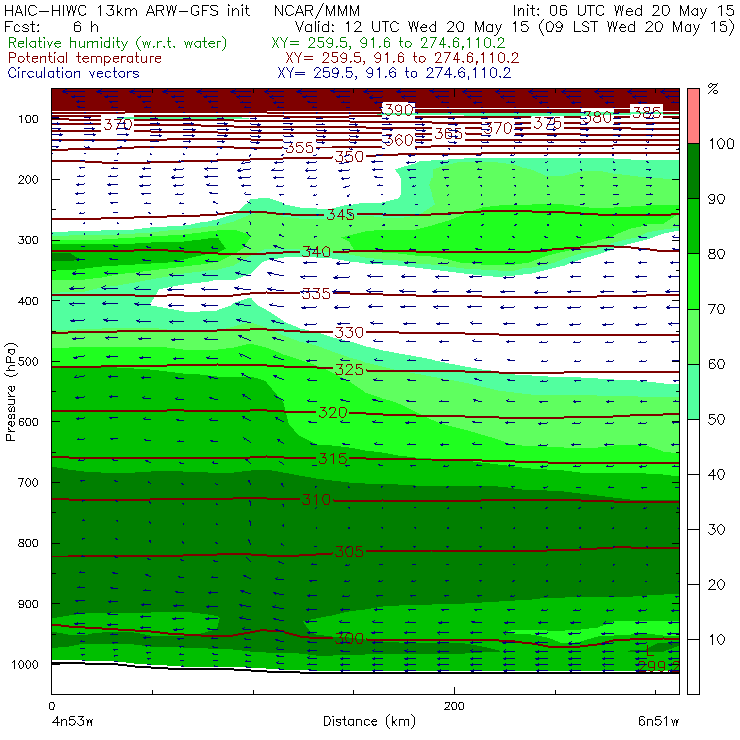Click the '310' contour label
The height and width of the screenshot is (740, 740).
pos(317,499)
